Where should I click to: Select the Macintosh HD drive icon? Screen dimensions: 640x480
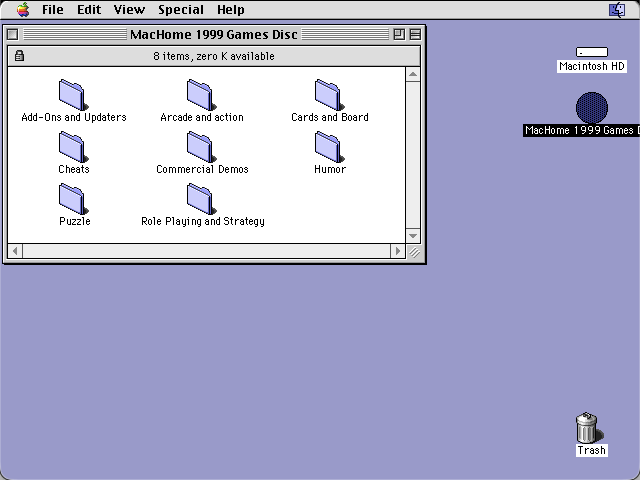pyautogui.click(x=592, y=52)
